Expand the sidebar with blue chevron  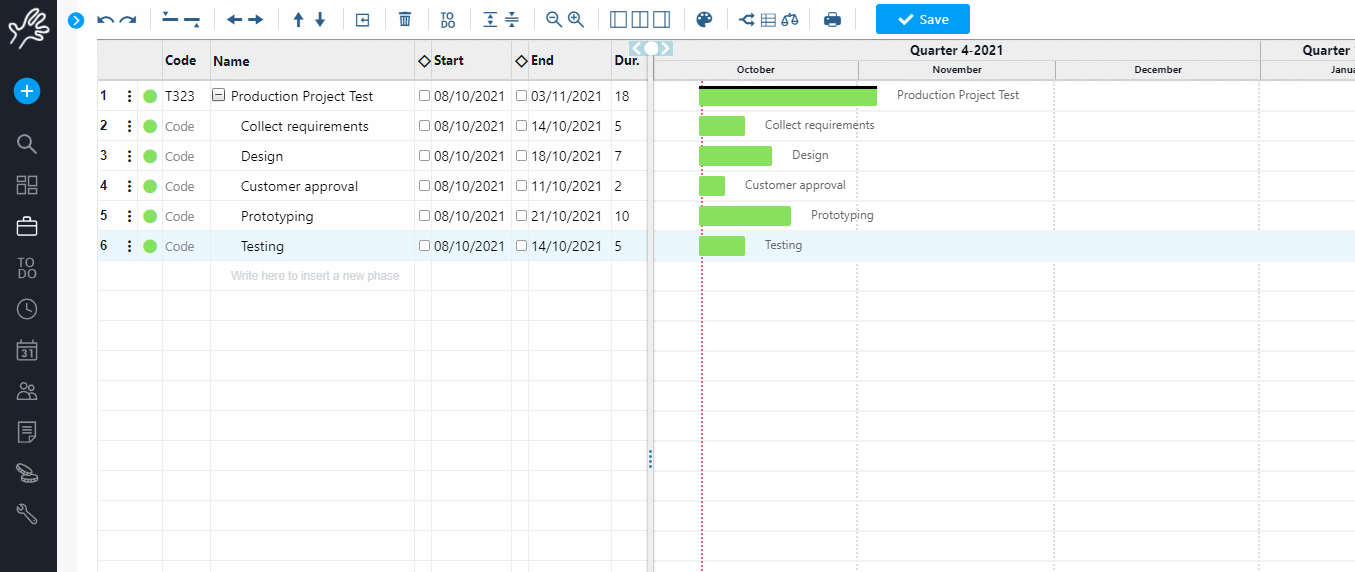[x=75, y=19]
